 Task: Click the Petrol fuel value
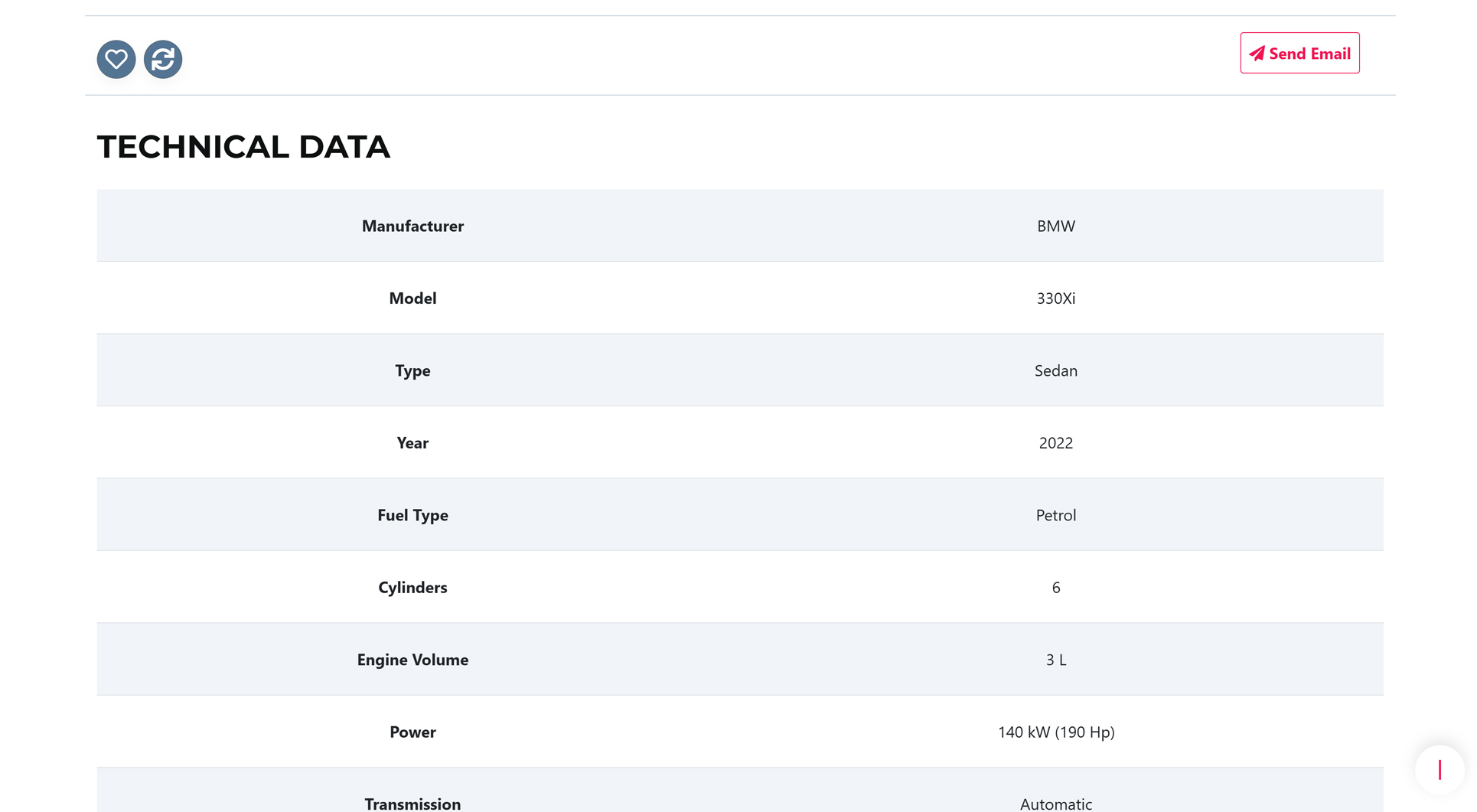coord(1055,515)
